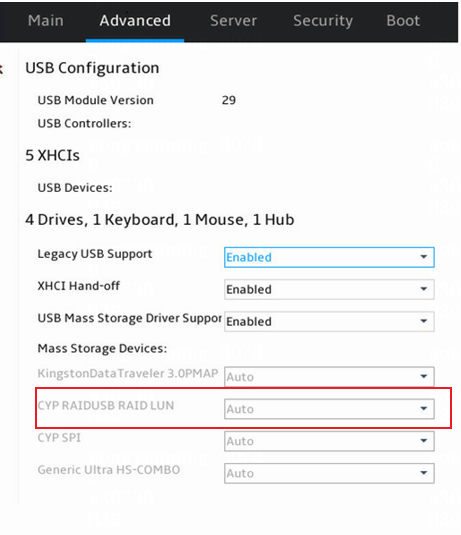Open KingstonDataTraveler 3.0PMAP Auto dropdown
Viewport: 461px width, 535px height.
(329, 377)
